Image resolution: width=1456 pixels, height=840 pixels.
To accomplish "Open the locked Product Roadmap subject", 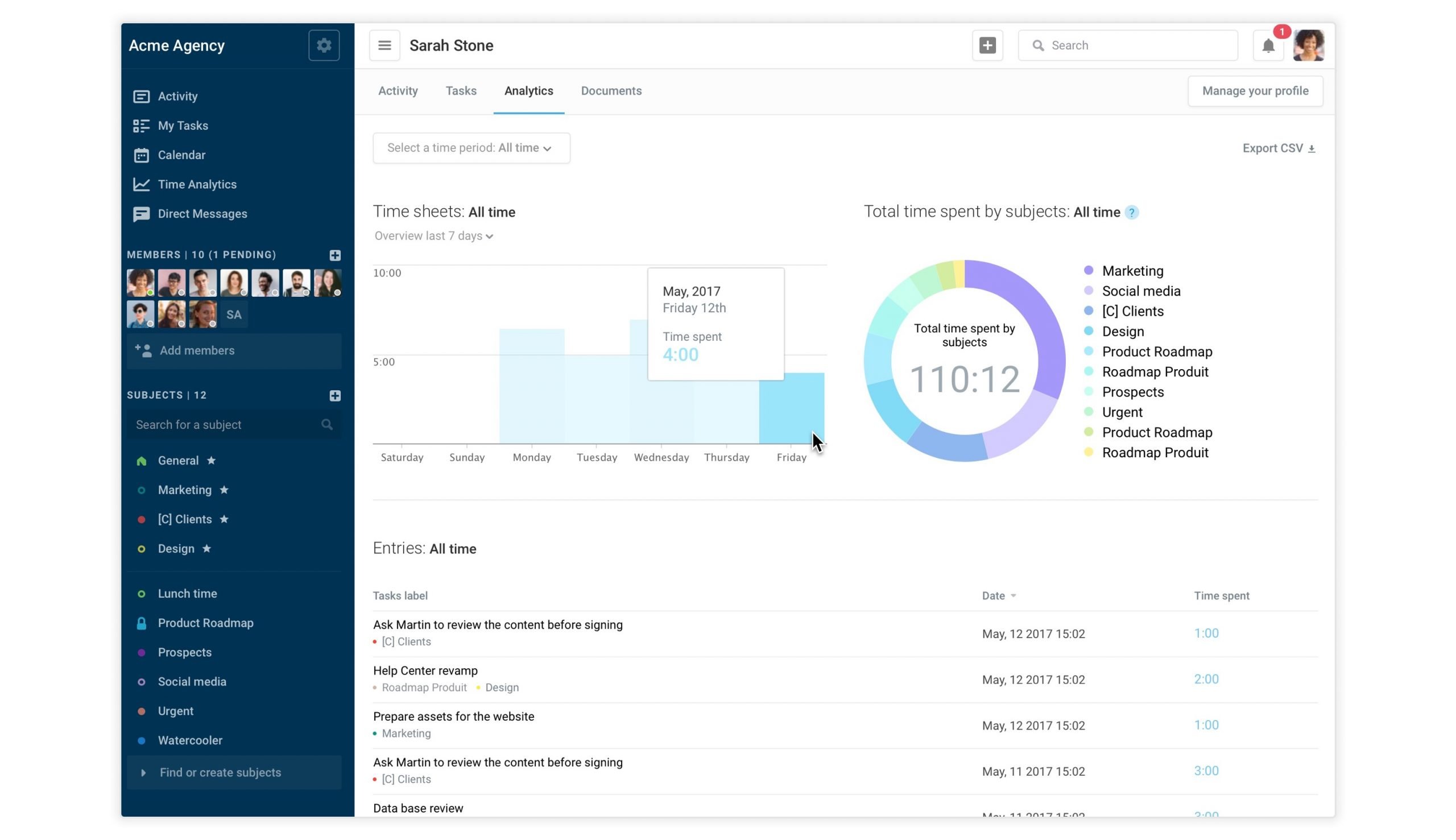I will pos(205,623).
